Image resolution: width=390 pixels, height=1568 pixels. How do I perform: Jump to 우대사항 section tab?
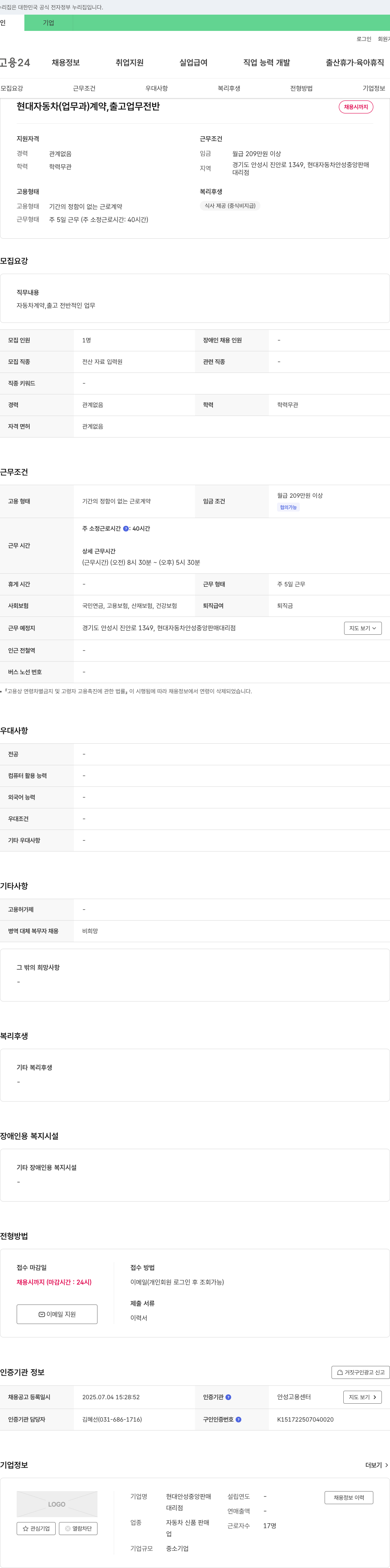pyautogui.click(x=156, y=88)
